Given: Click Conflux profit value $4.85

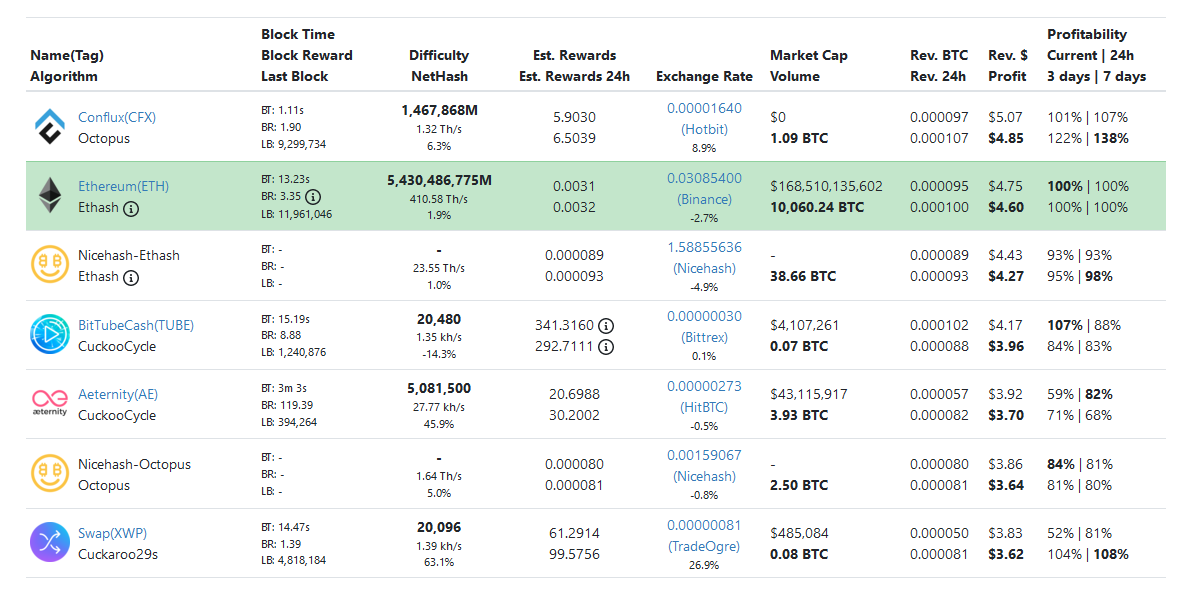Looking at the screenshot, I should coord(1006,138).
